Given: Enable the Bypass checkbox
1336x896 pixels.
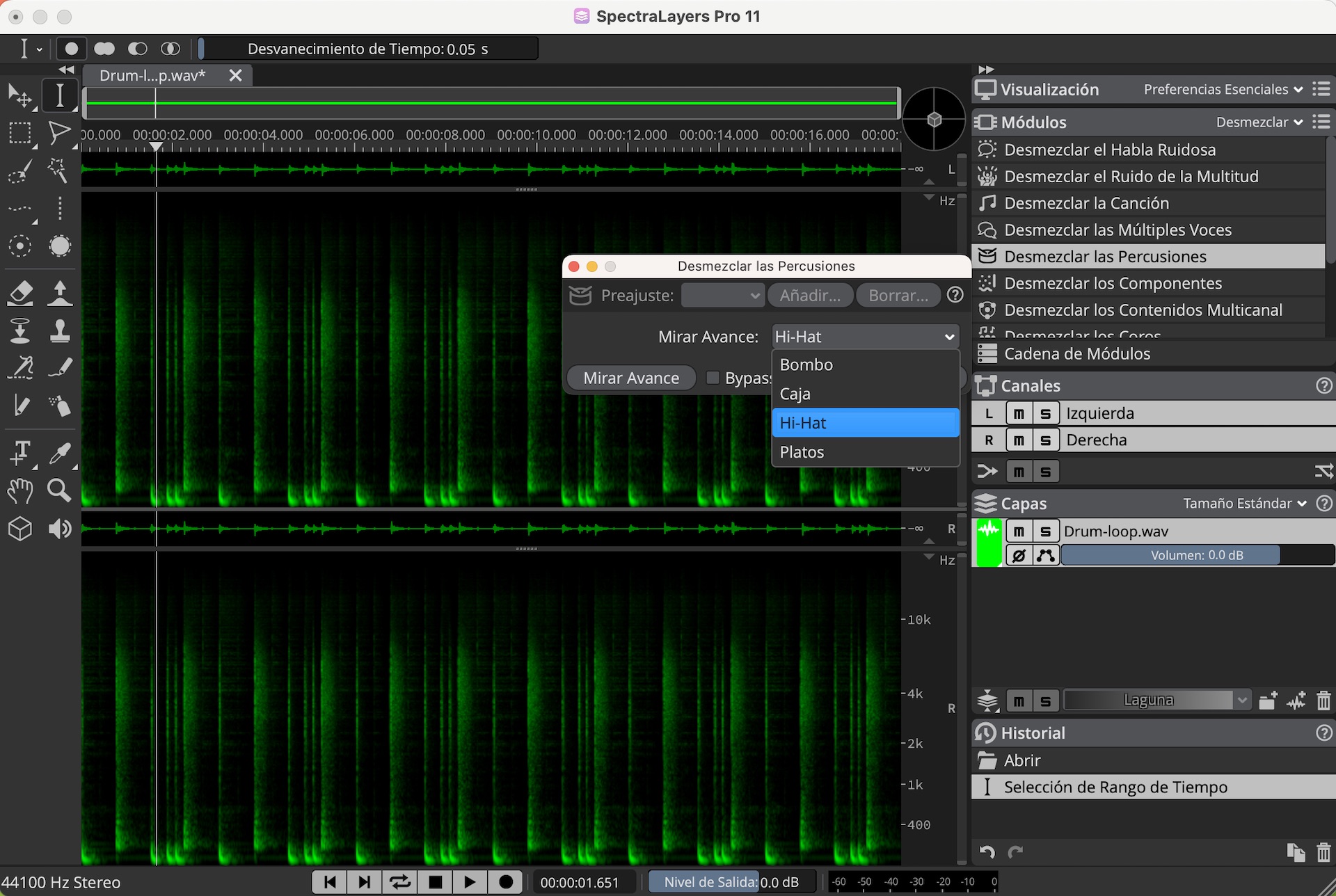Looking at the screenshot, I should coord(713,378).
